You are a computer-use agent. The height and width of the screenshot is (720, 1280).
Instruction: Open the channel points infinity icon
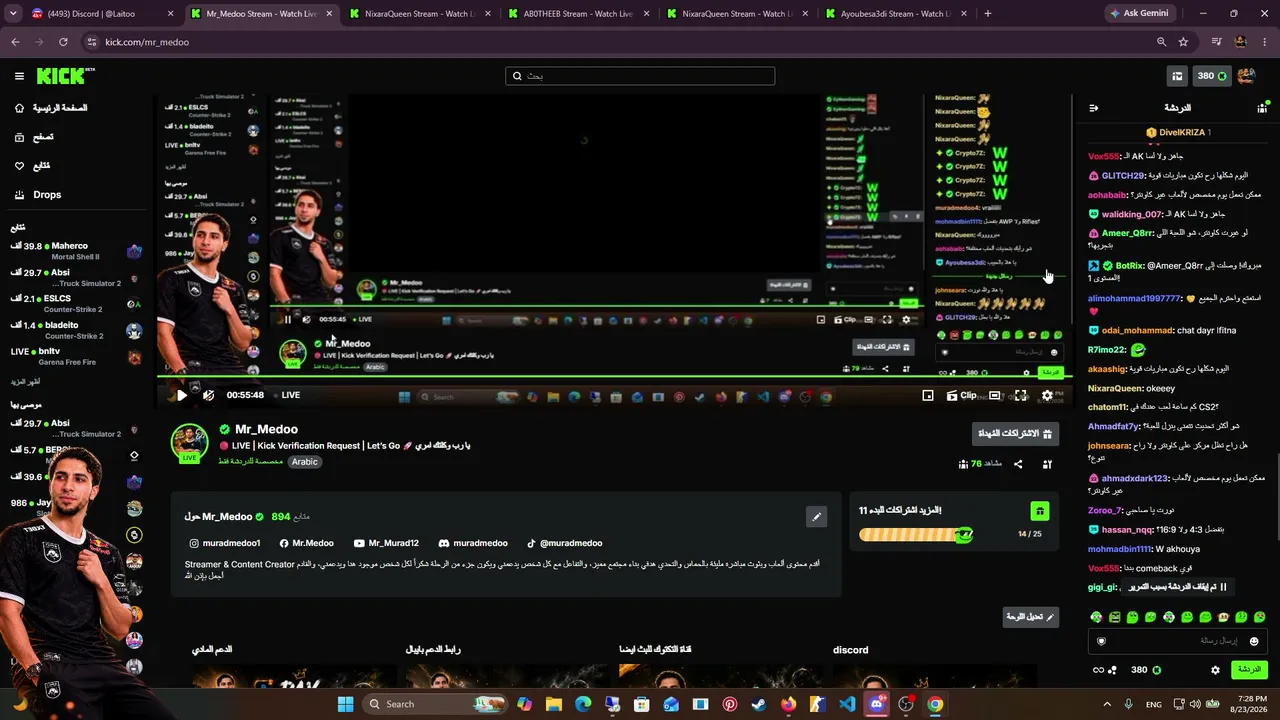(1098, 670)
